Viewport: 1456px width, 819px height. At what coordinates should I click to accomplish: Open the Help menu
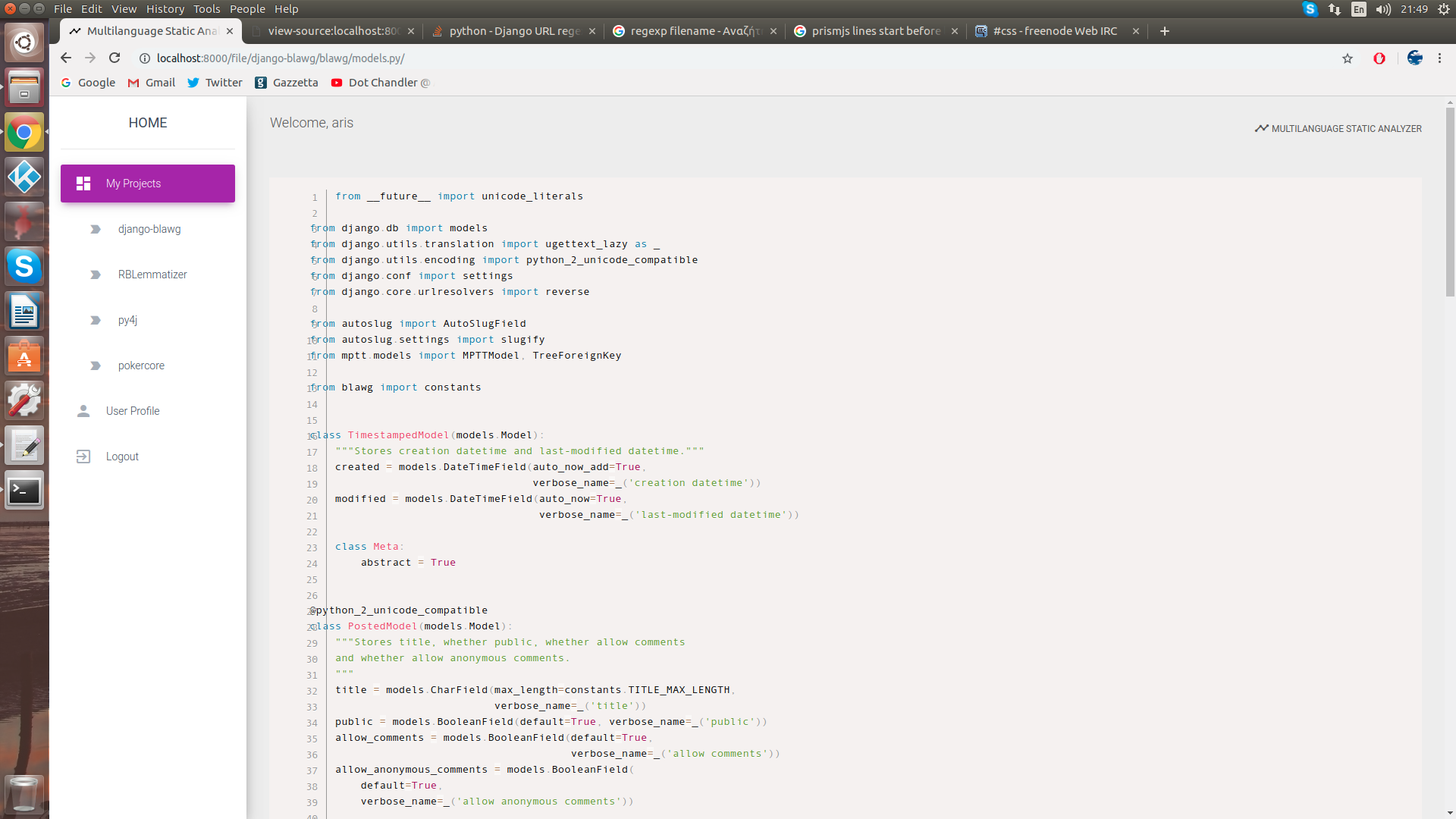point(286,9)
